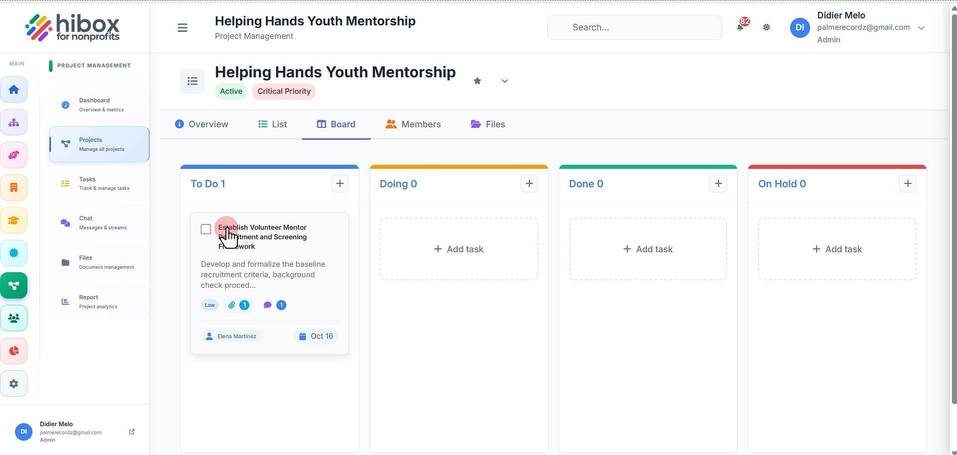Add a task in Doing column
The height and width of the screenshot is (455, 957).
click(x=459, y=249)
